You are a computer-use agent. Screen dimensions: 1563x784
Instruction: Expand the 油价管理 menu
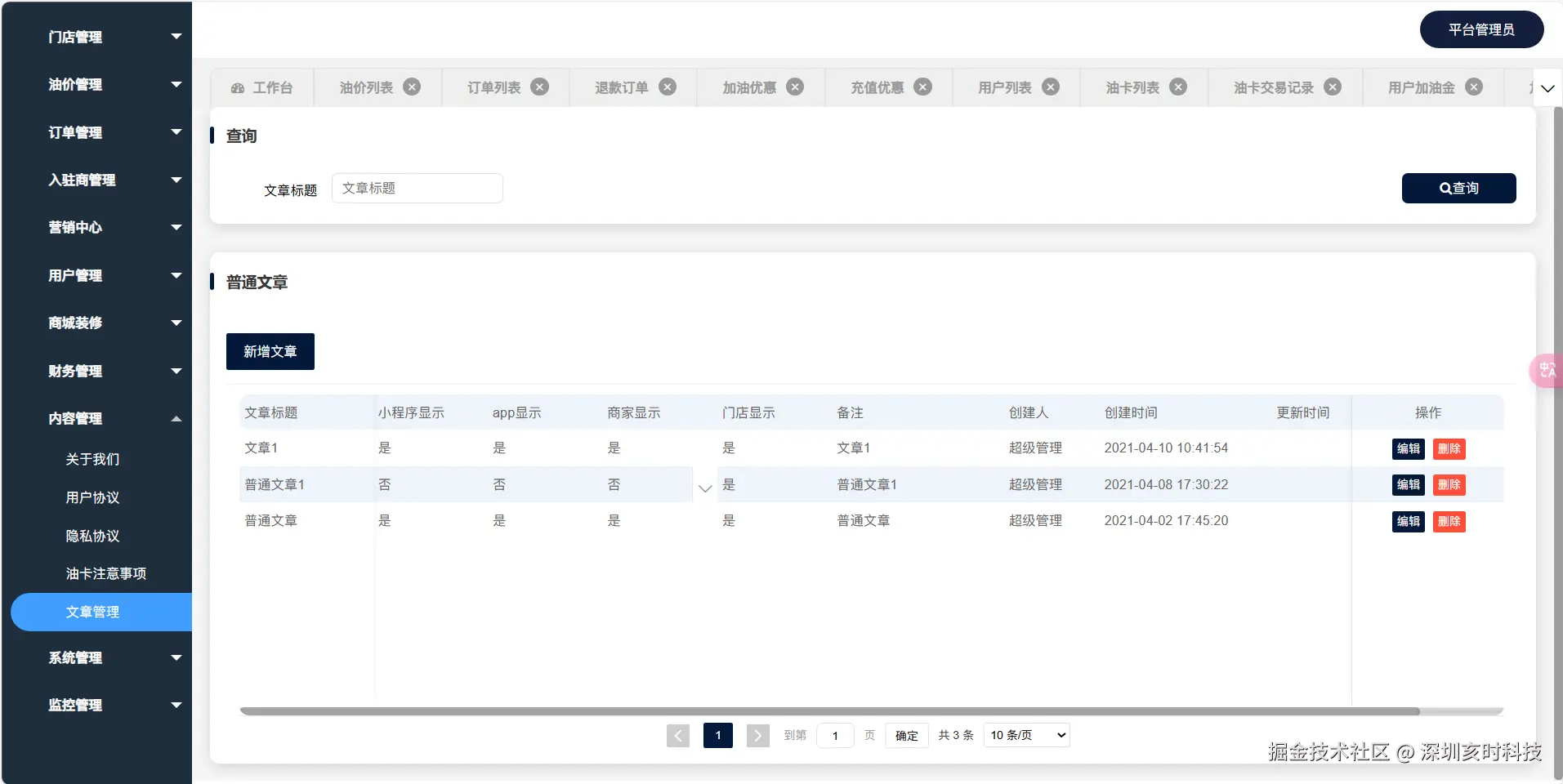(96, 84)
